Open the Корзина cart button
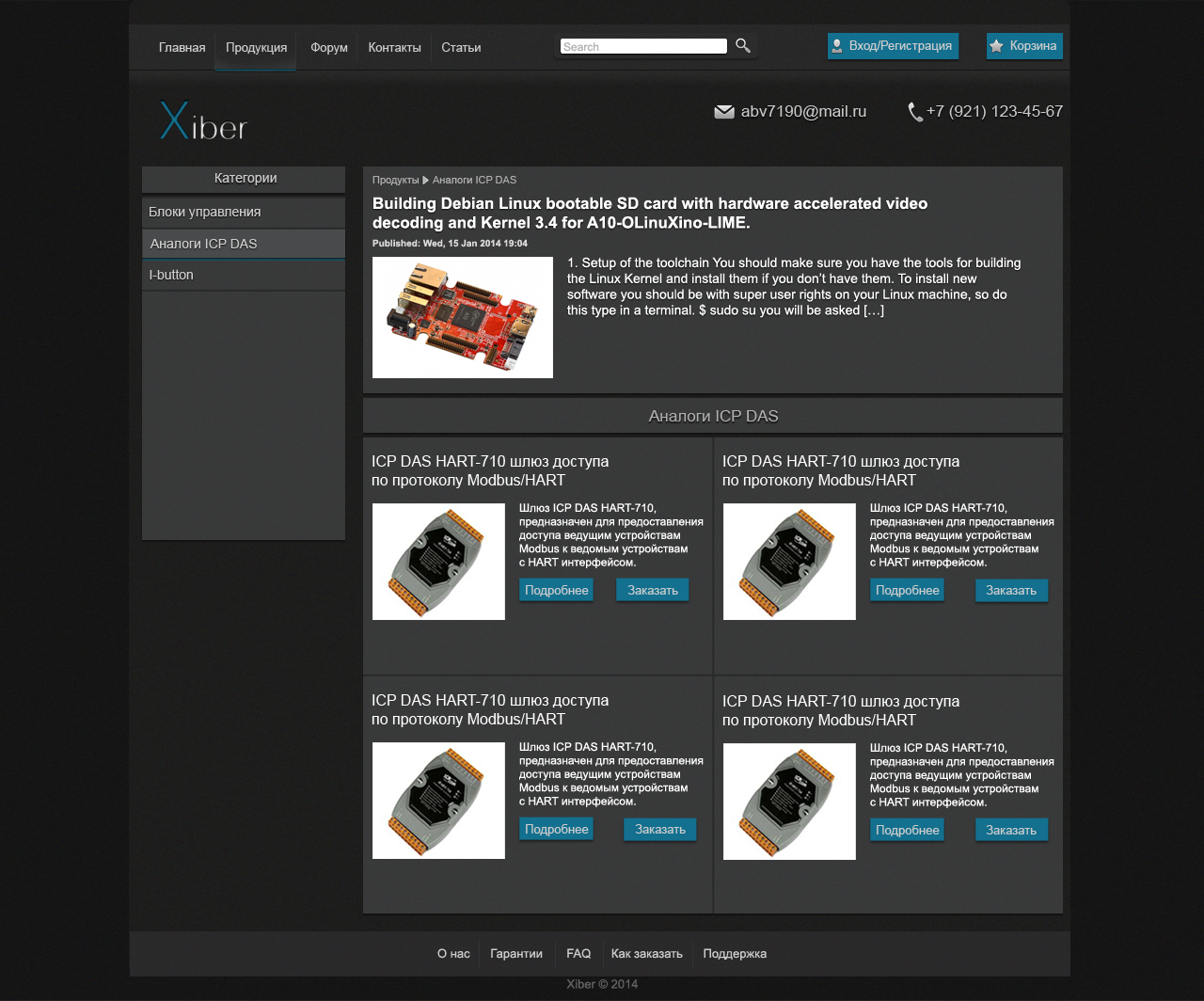Image resolution: width=1204 pixels, height=1001 pixels. 1023,46
